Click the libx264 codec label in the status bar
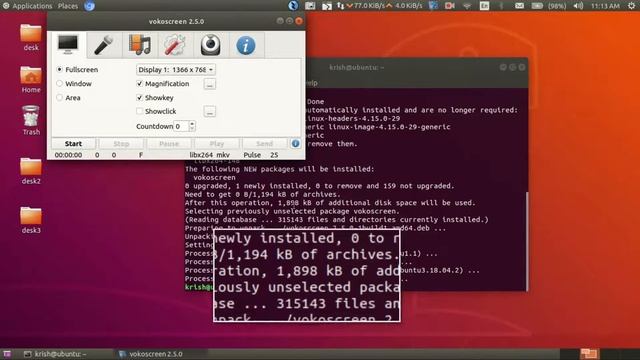Image resolution: width=640 pixels, height=360 pixels. click(x=201, y=155)
